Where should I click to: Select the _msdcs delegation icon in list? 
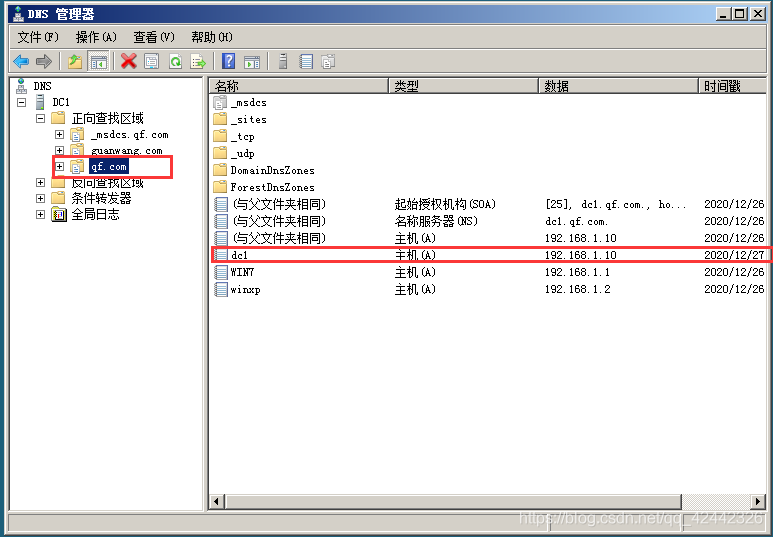coord(220,103)
